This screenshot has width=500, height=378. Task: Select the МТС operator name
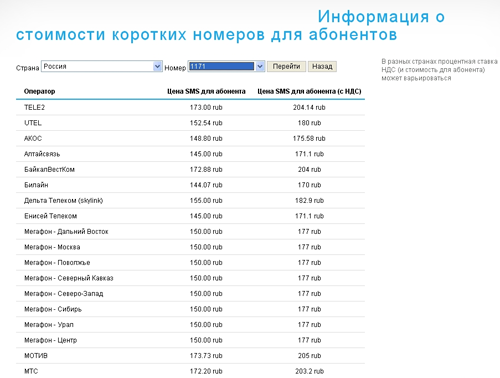pyautogui.click(x=31, y=371)
